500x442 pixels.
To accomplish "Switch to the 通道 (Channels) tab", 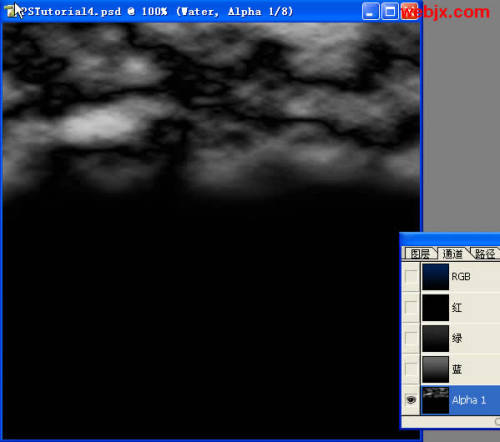I will pyautogui.click(x=453, y=254).
